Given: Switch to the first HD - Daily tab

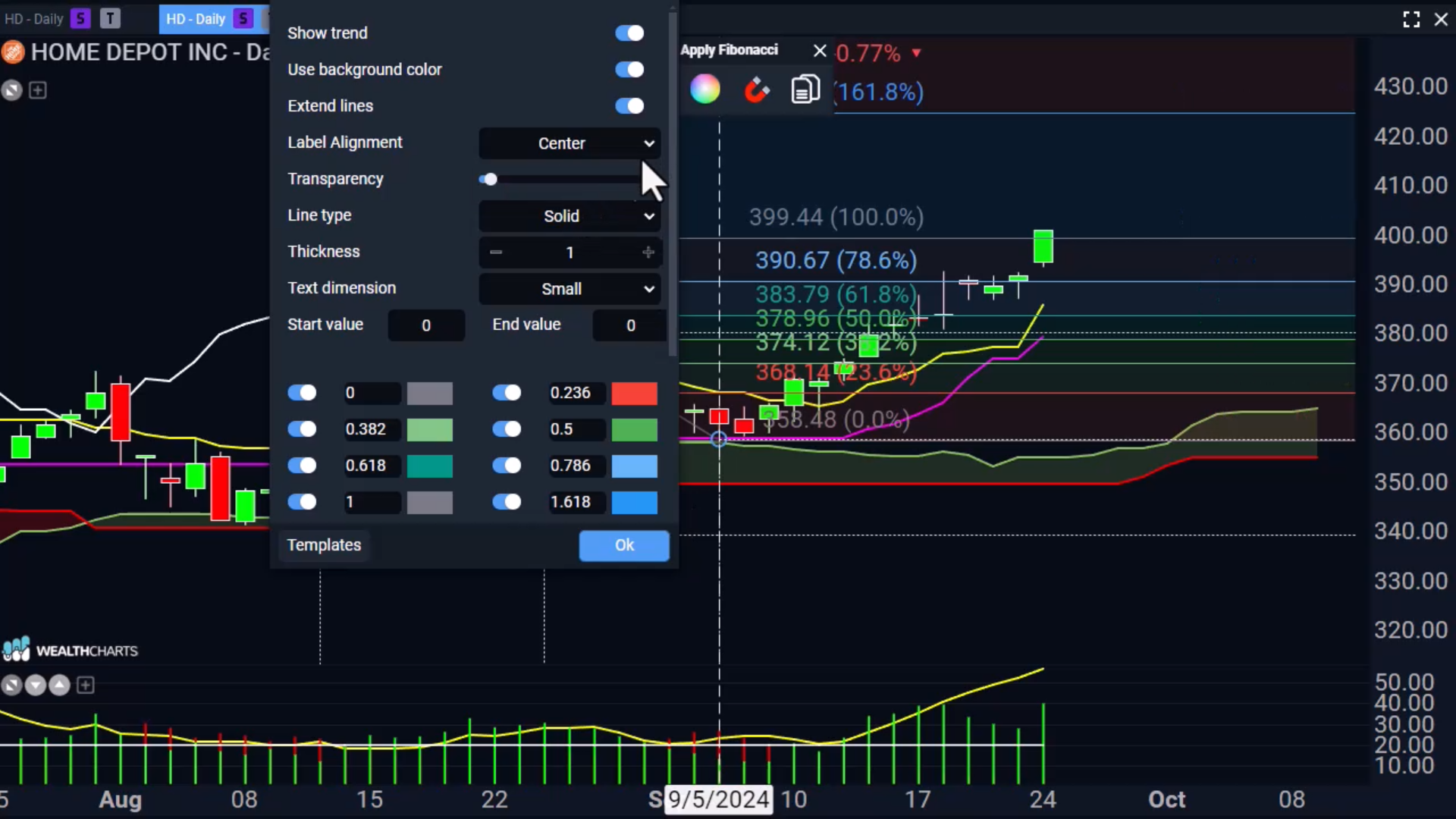Looking at the screenshot, I should tap(34, 19).
